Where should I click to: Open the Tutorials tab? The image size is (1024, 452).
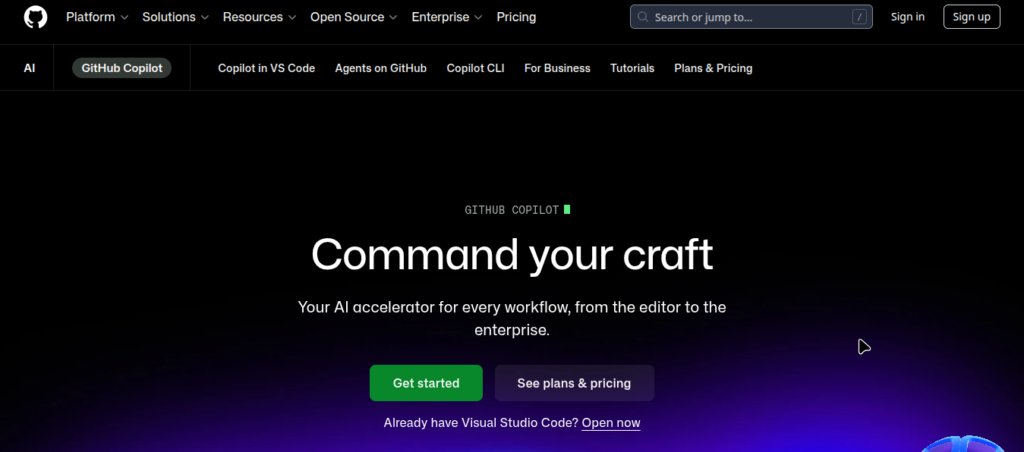(632, 68)
